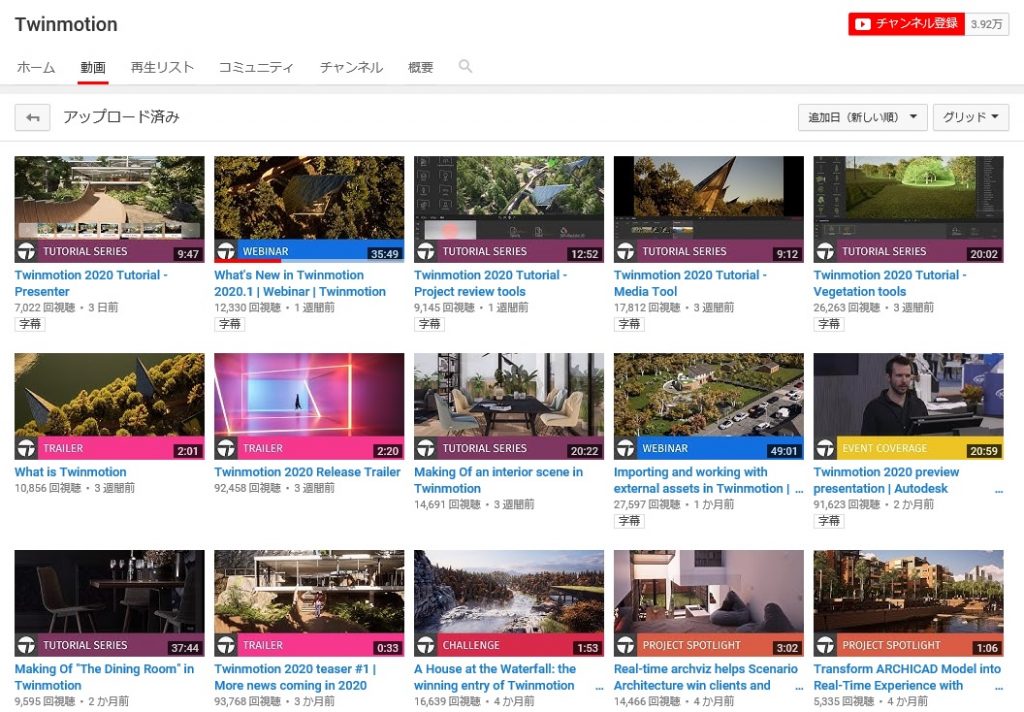This screenshot has height=712, width=1024.
Task: Open Twinmotion 2020 teaser #1 title
Action: [x=295, y=677]
